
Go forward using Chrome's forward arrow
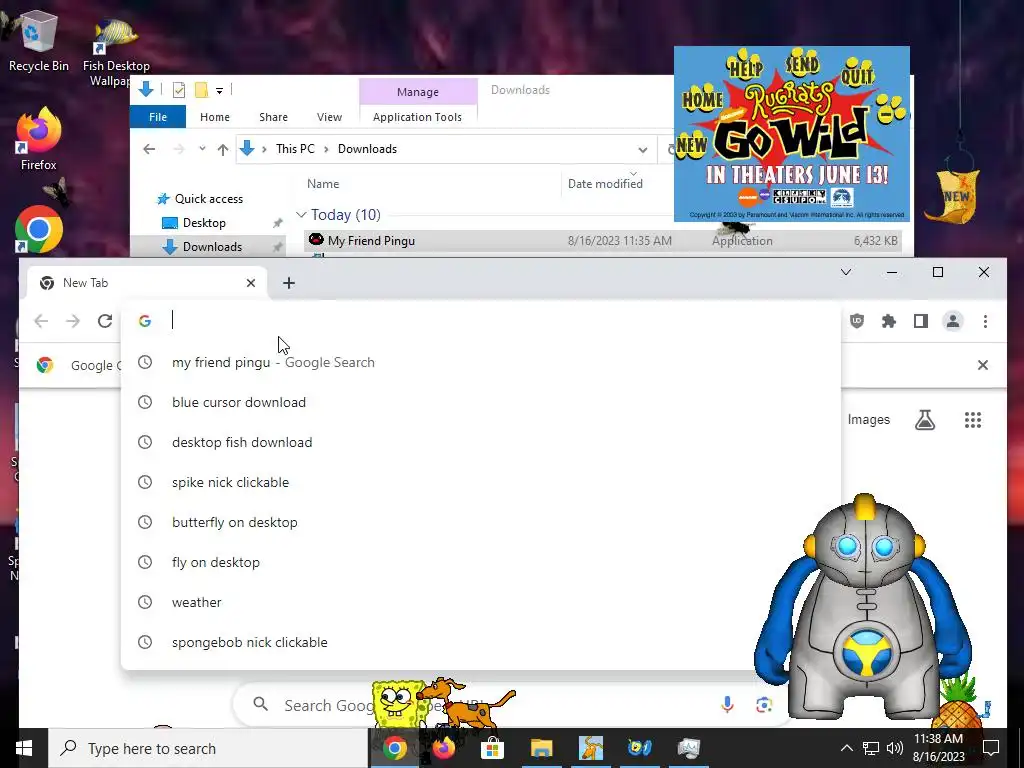[x=72, y=321]
